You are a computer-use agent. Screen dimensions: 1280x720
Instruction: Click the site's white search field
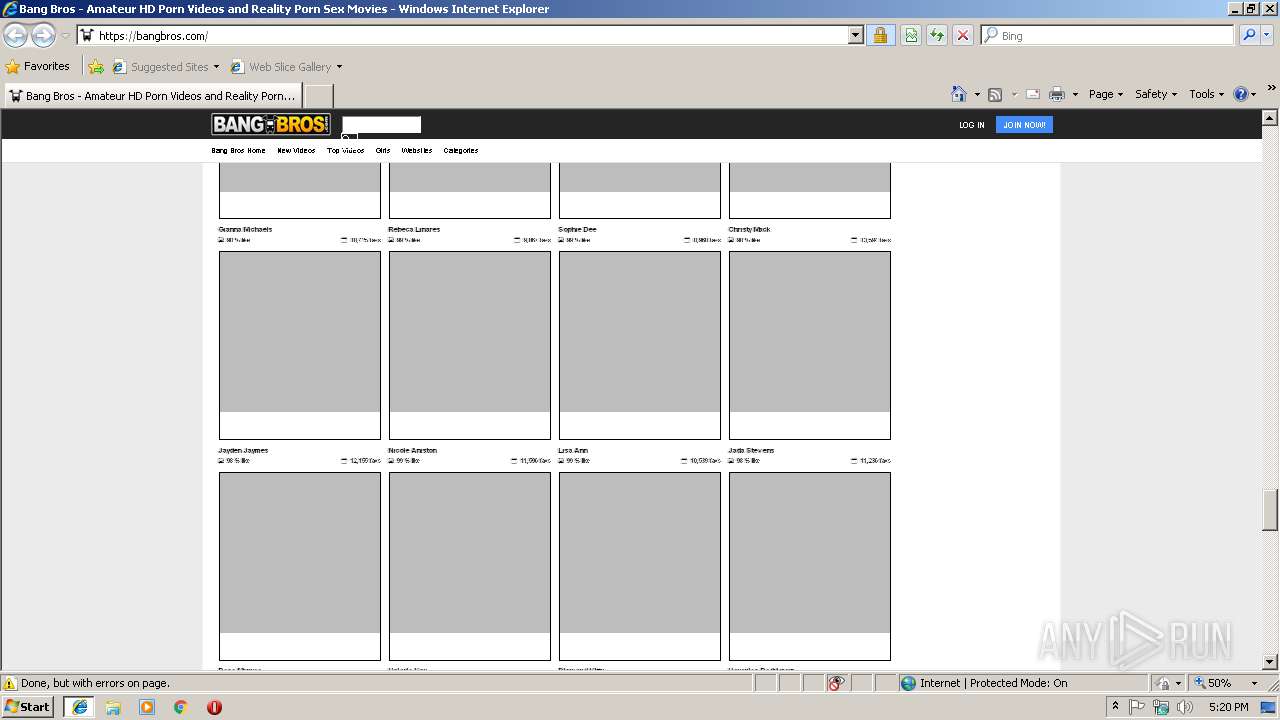coord(381,124)
